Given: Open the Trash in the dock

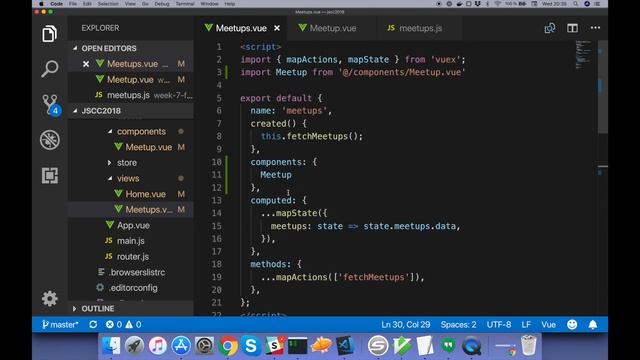Looking at the screenshot, I should tap(529, 345).
